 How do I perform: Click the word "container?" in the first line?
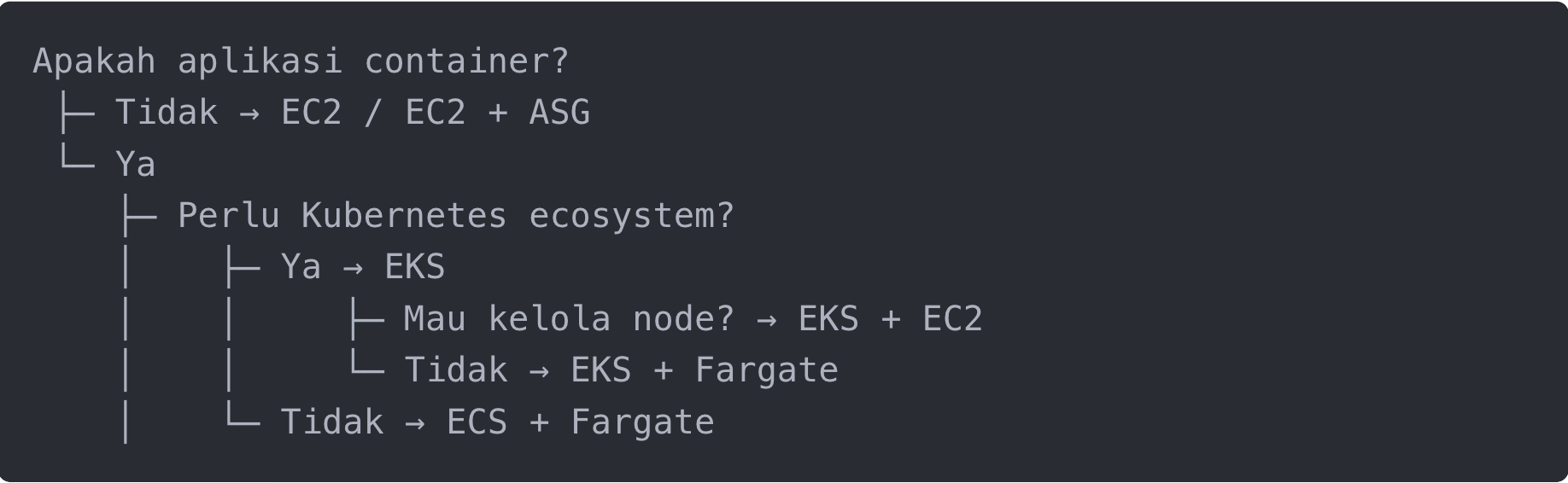pos(465,61)
